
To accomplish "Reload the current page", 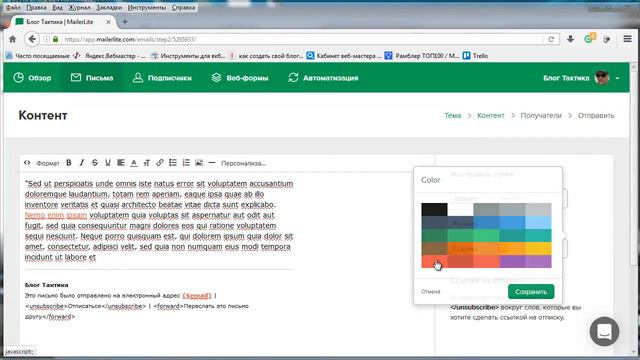I will 551,39.
